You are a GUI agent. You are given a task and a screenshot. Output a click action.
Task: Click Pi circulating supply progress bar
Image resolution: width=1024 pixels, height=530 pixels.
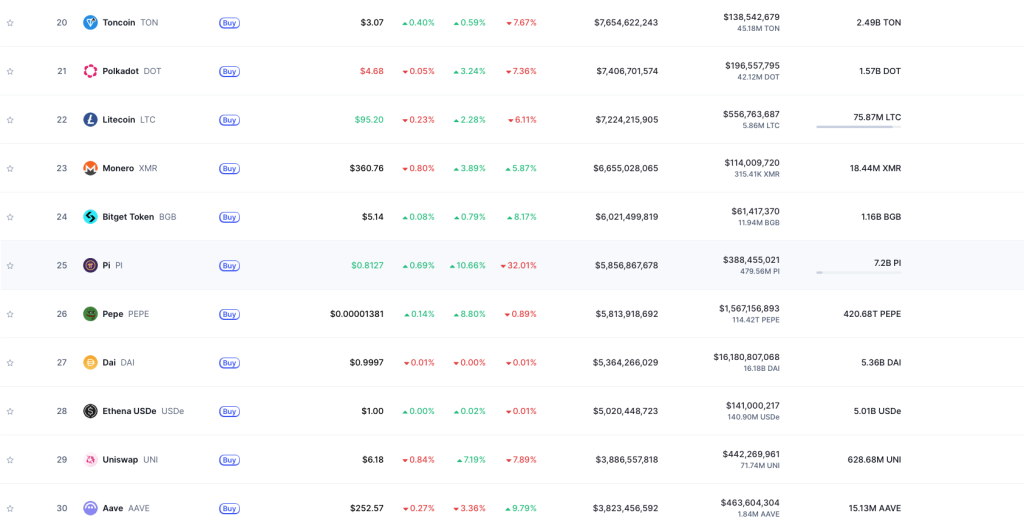tap(858, 272)
